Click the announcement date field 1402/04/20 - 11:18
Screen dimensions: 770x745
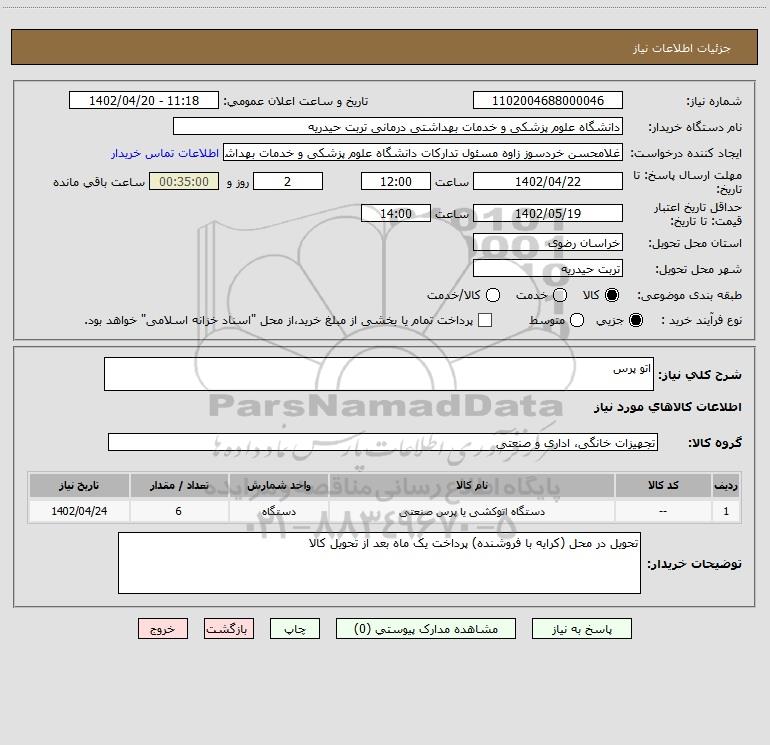coord(144,100)
